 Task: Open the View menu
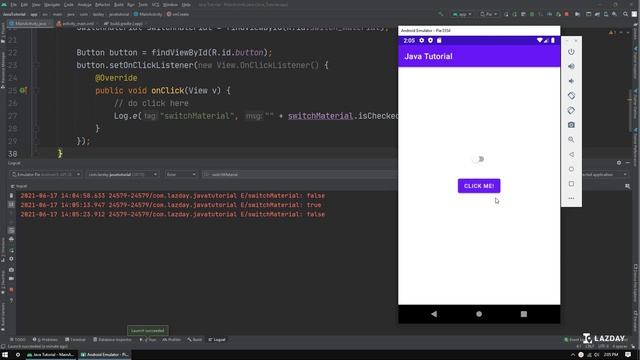coord(36,5)
